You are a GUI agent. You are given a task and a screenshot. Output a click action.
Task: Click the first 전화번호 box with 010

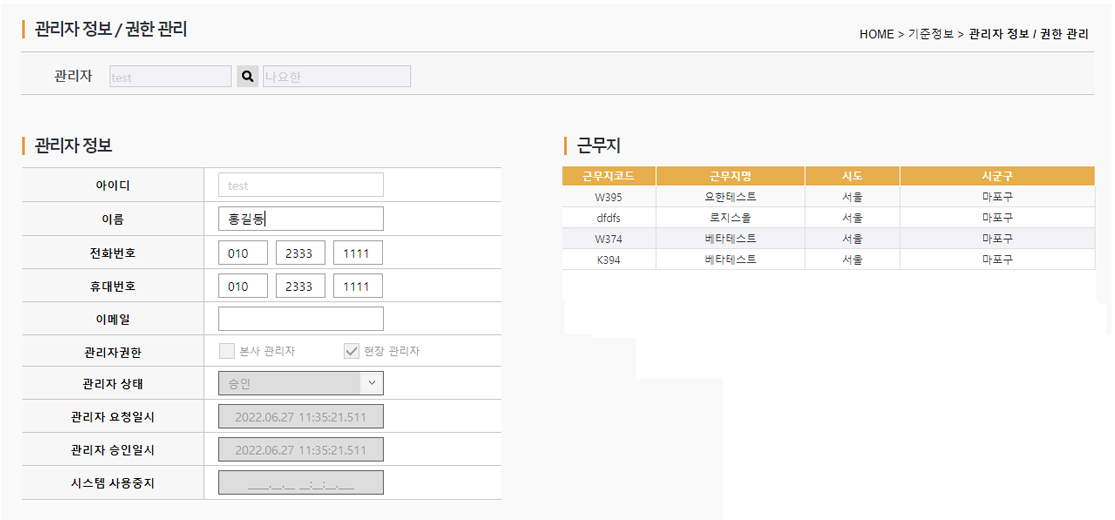(242, 253)
